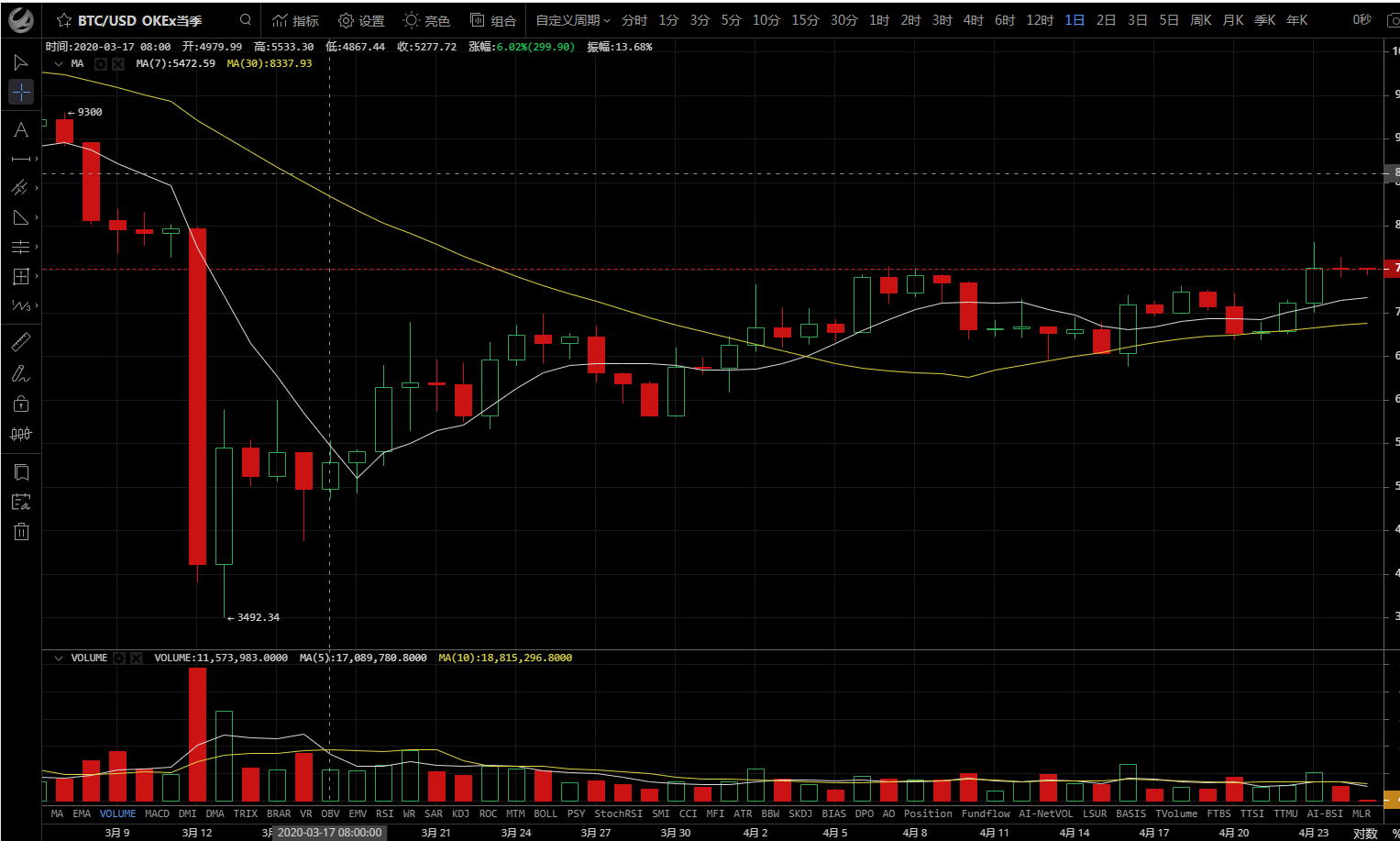Select the 15分 timeframe

tap(805, 20)
